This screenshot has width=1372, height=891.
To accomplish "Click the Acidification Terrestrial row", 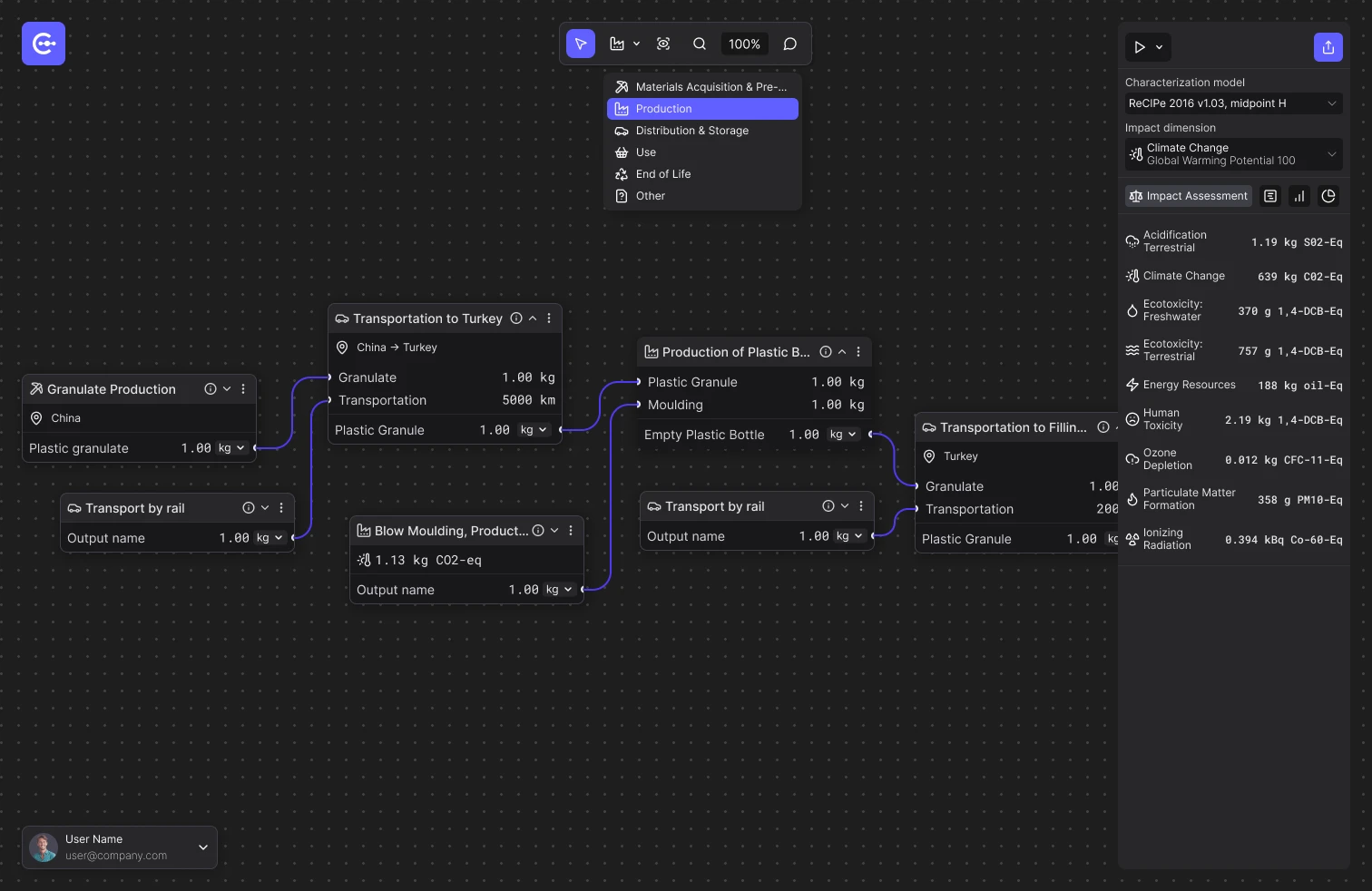I will point(1234,241).
